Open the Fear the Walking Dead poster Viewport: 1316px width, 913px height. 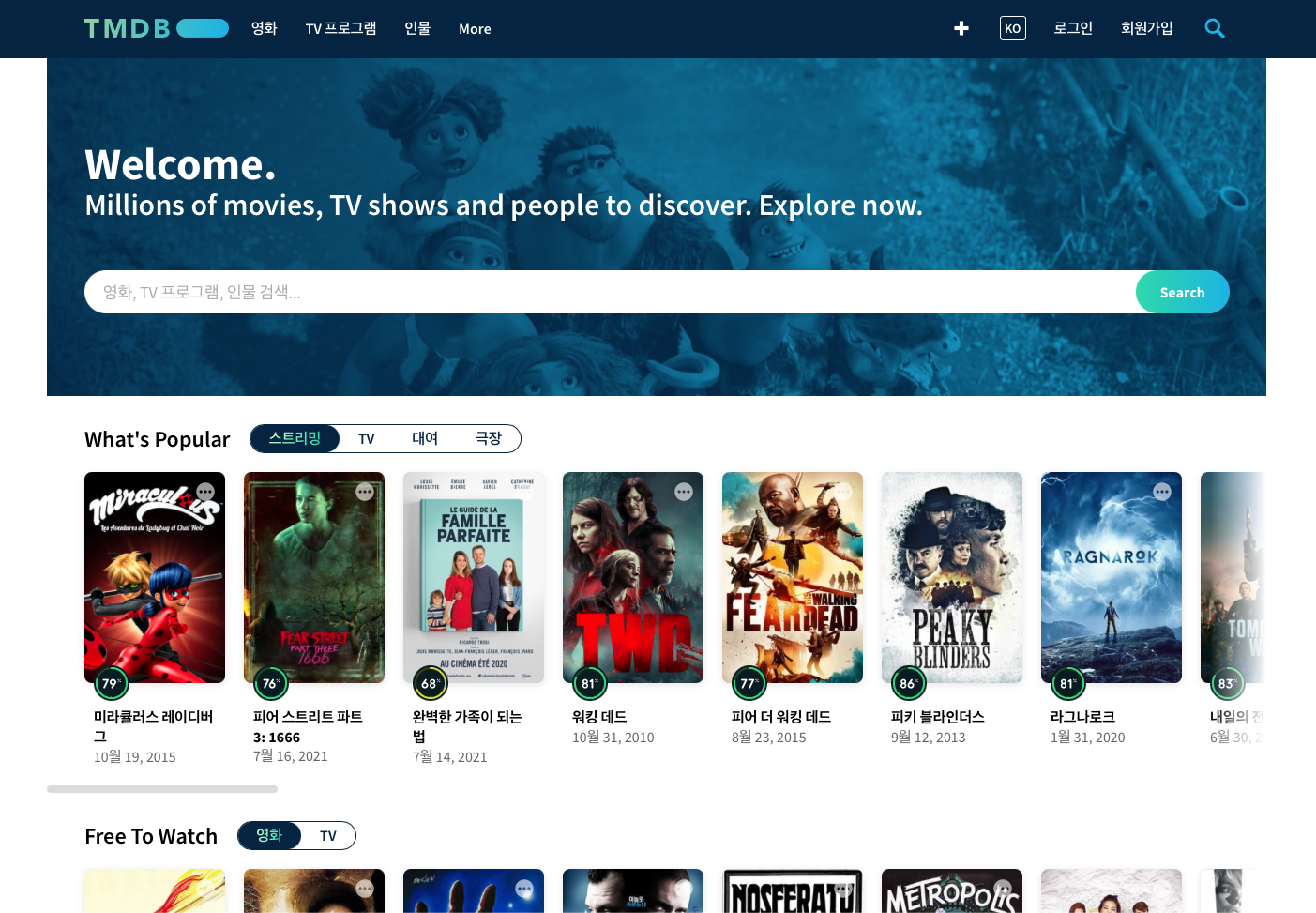pos(793,577)
